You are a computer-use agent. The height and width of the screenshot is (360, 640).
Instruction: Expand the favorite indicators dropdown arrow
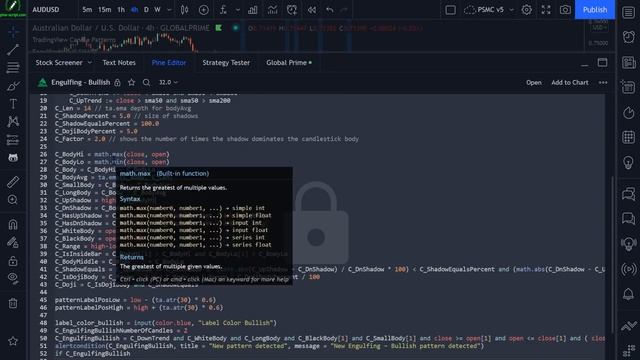(238, 9)
